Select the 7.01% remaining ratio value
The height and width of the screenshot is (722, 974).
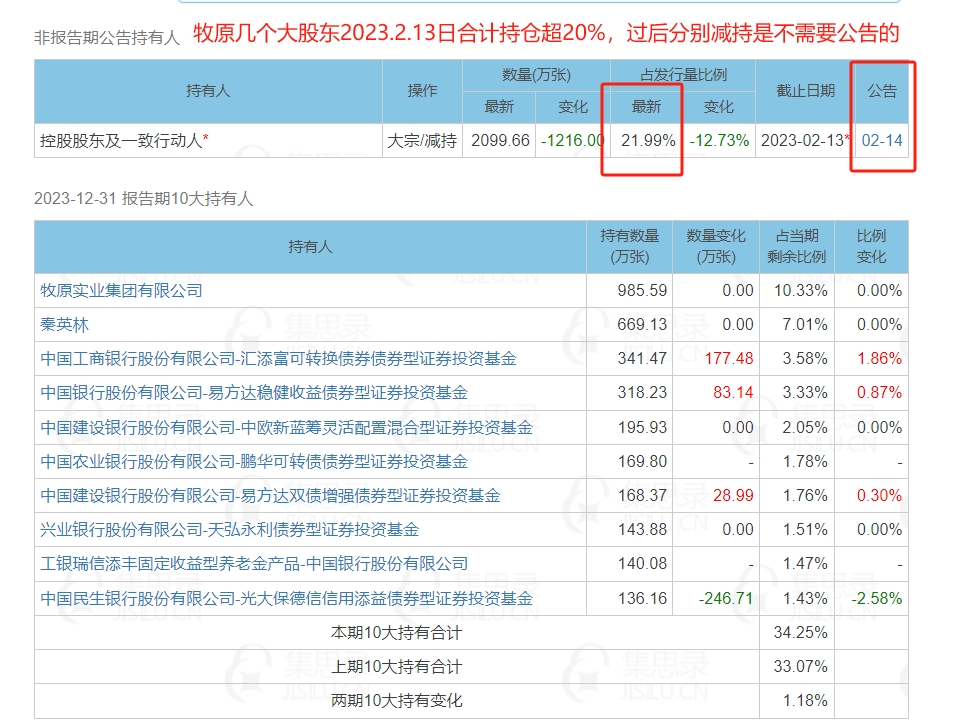pos(805,325)
